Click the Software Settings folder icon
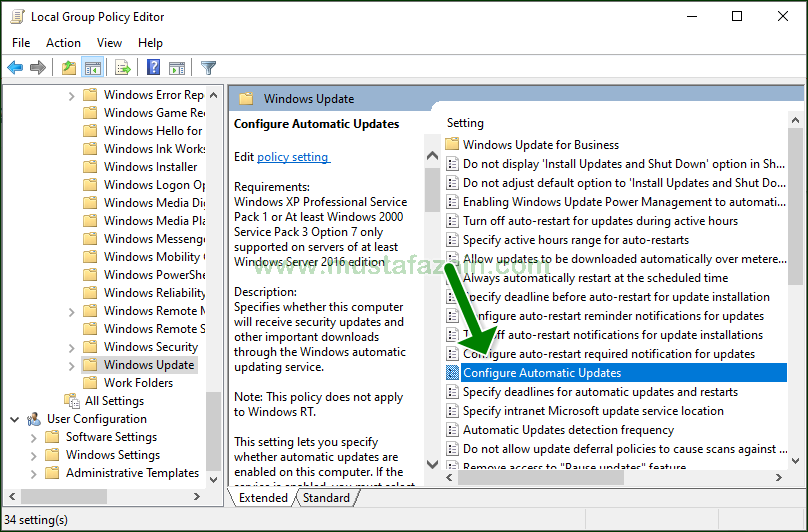This screenshot has height=532, width=808. 52,437
